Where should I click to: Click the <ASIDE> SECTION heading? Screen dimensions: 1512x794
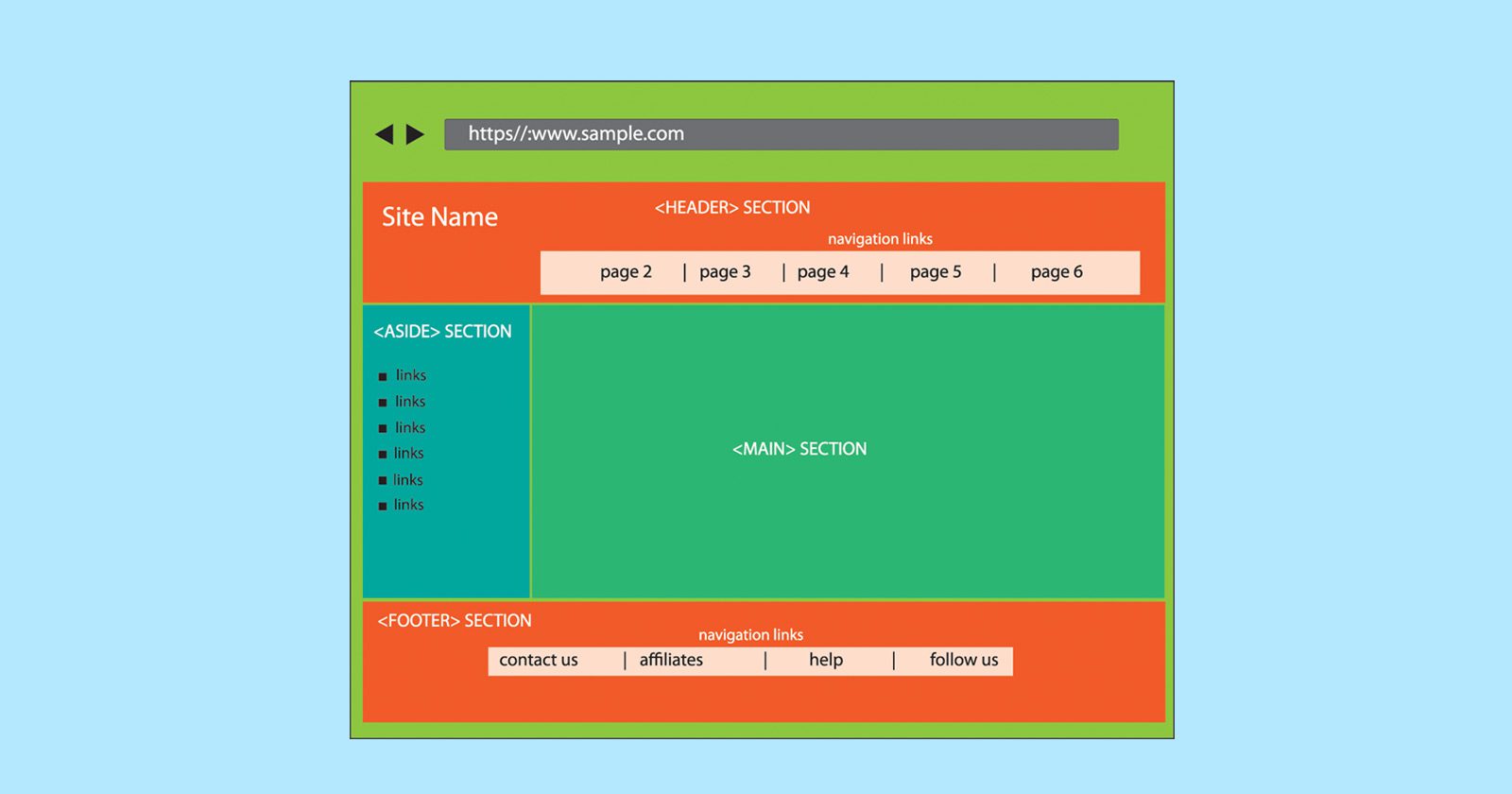(442, 332)
